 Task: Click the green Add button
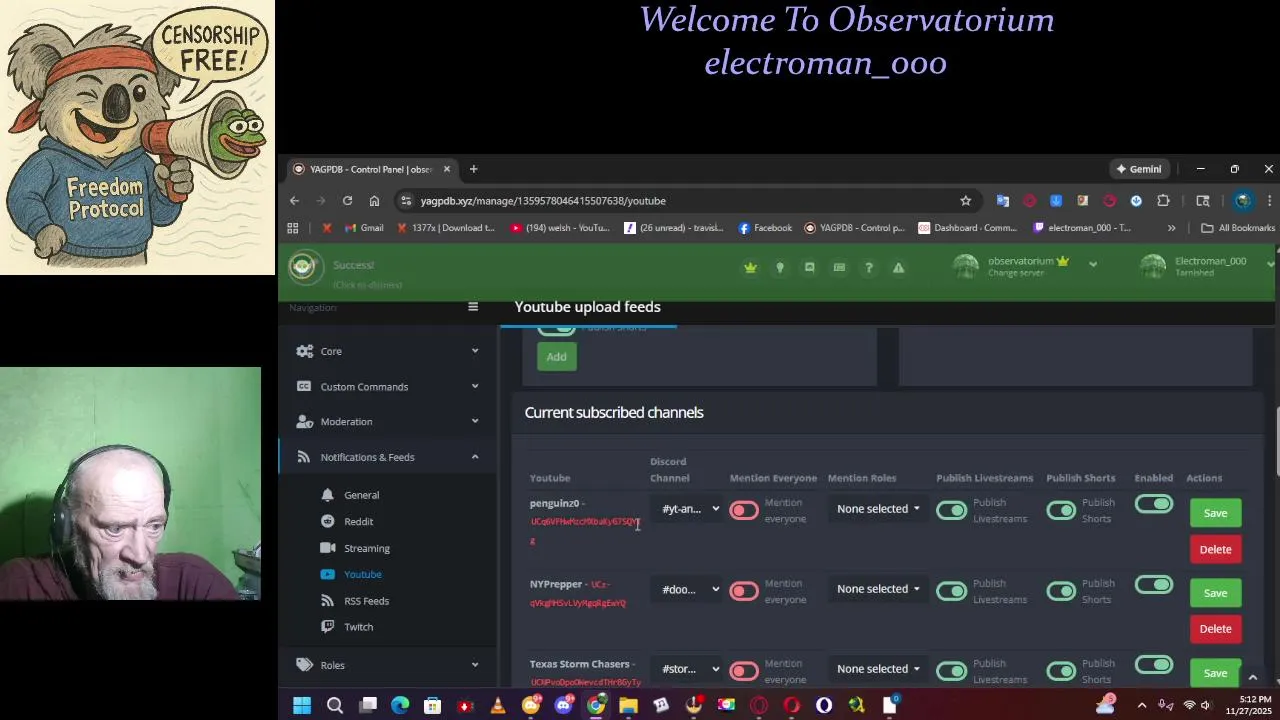point(556,357)
